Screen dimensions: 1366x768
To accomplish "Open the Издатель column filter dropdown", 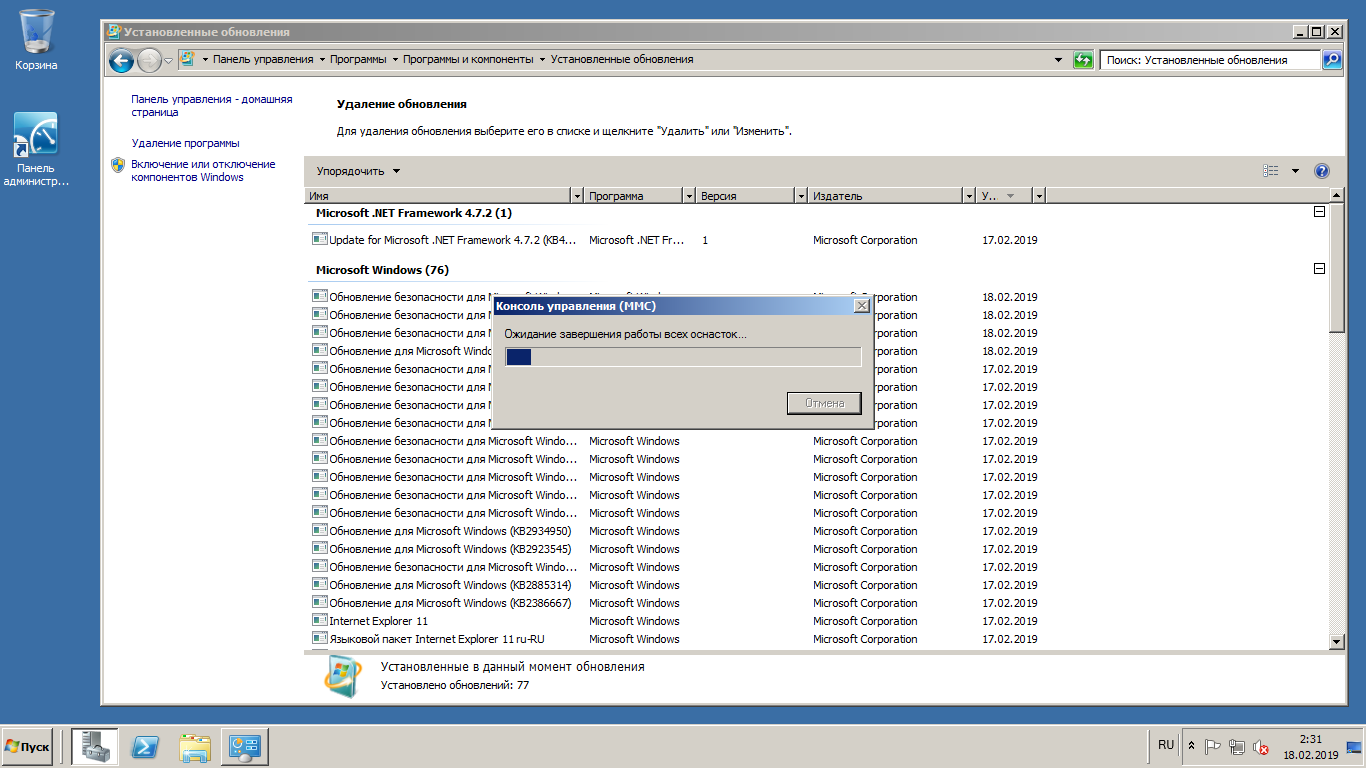I will pos(969,196).
